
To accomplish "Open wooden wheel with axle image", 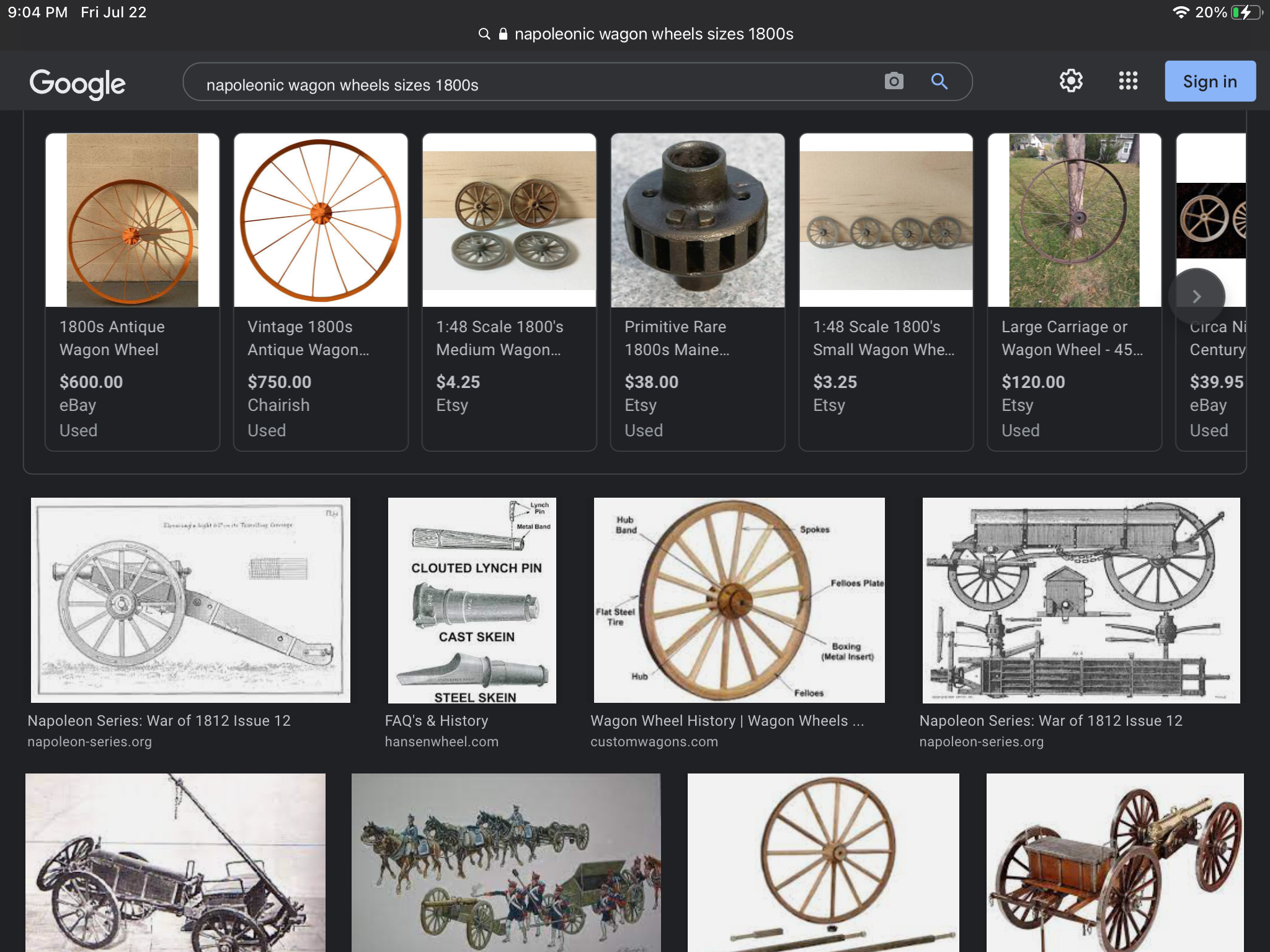I will (x=824, y=863).
